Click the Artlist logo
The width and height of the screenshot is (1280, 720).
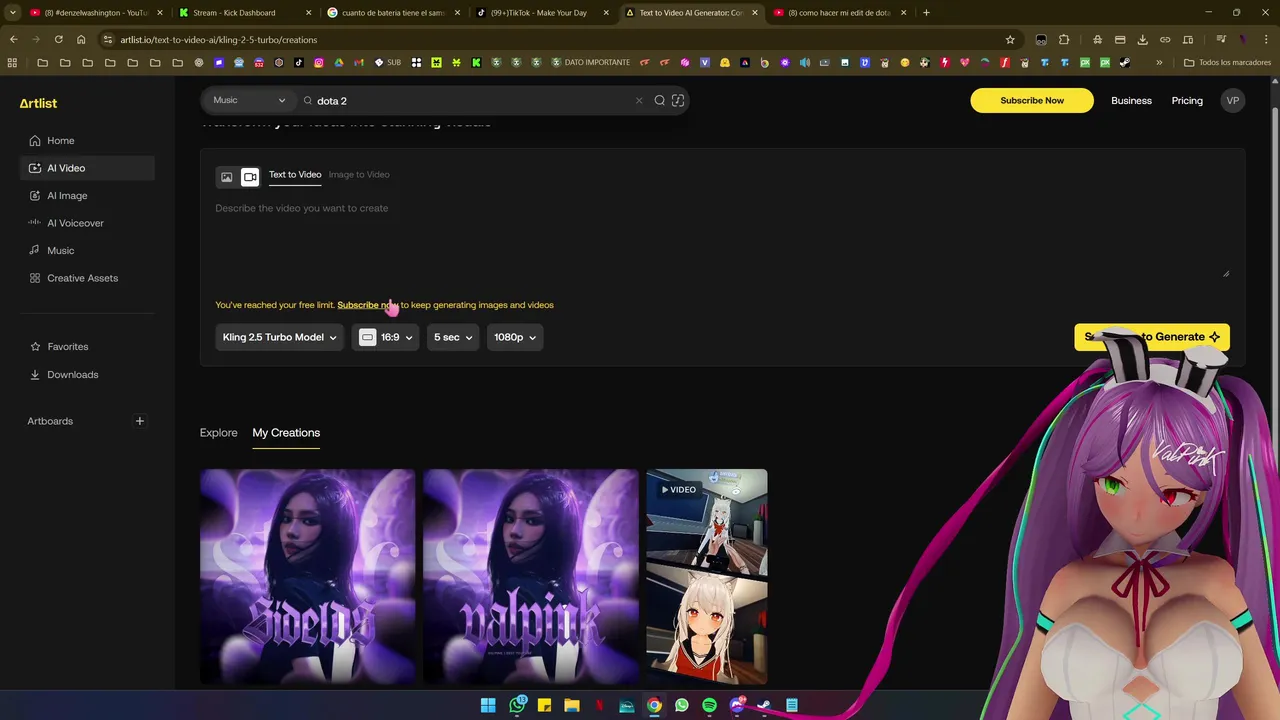[38, 103]
